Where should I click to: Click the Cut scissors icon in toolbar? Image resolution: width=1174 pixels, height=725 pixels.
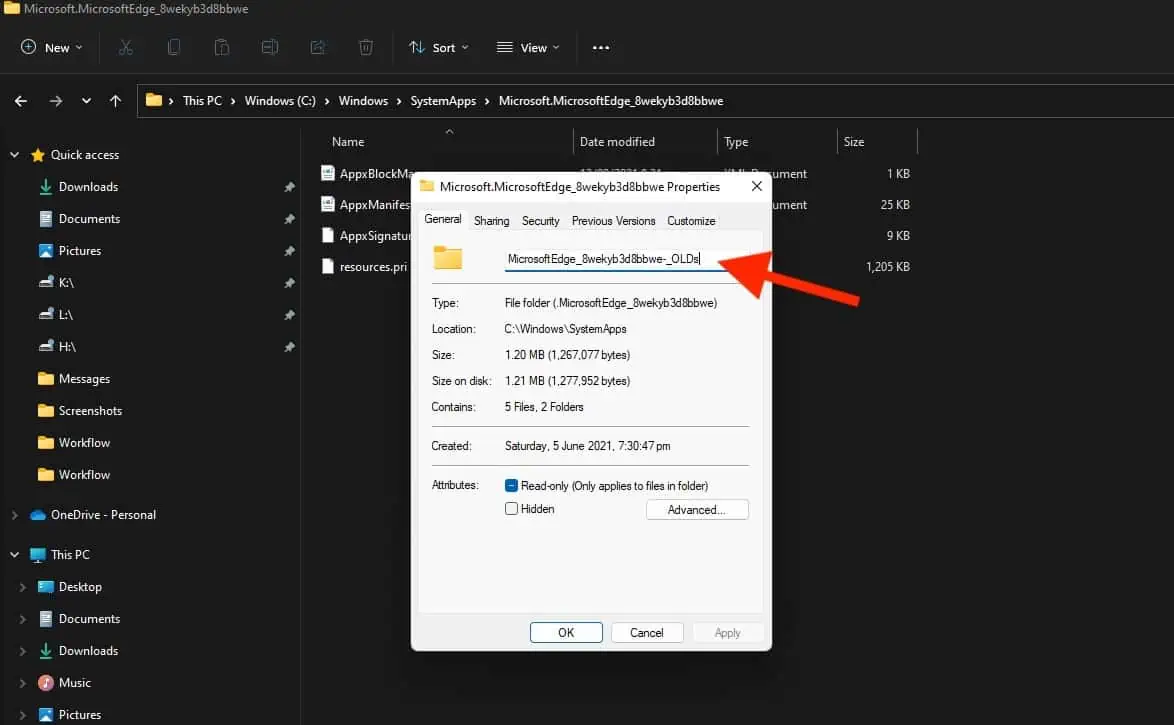pos(126,47)
